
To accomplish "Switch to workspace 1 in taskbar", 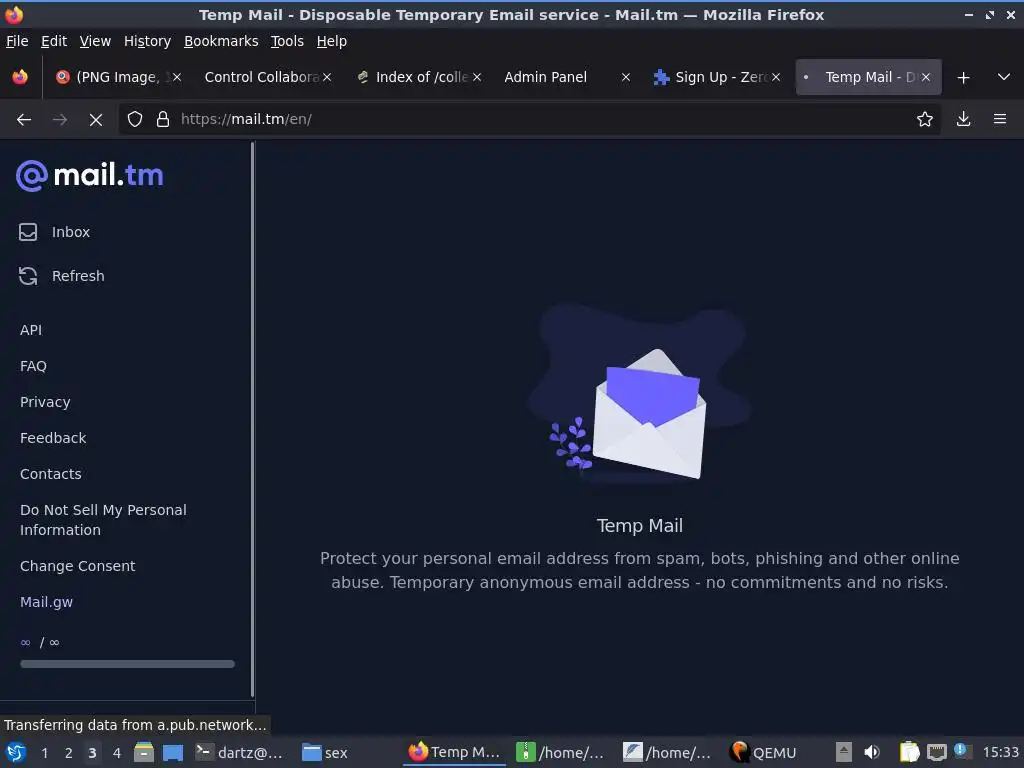I will (44, 753).
